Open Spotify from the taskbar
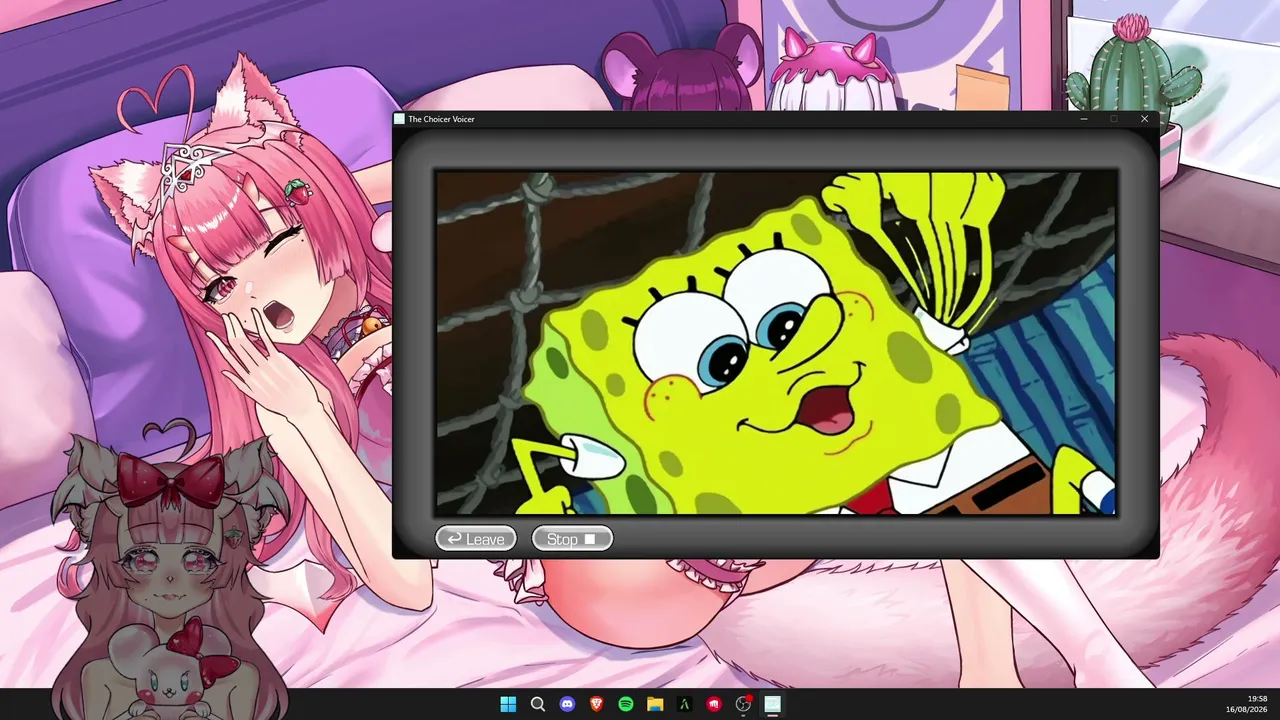The height and width of the screenshot is (720, 1280). pos(626,704)
